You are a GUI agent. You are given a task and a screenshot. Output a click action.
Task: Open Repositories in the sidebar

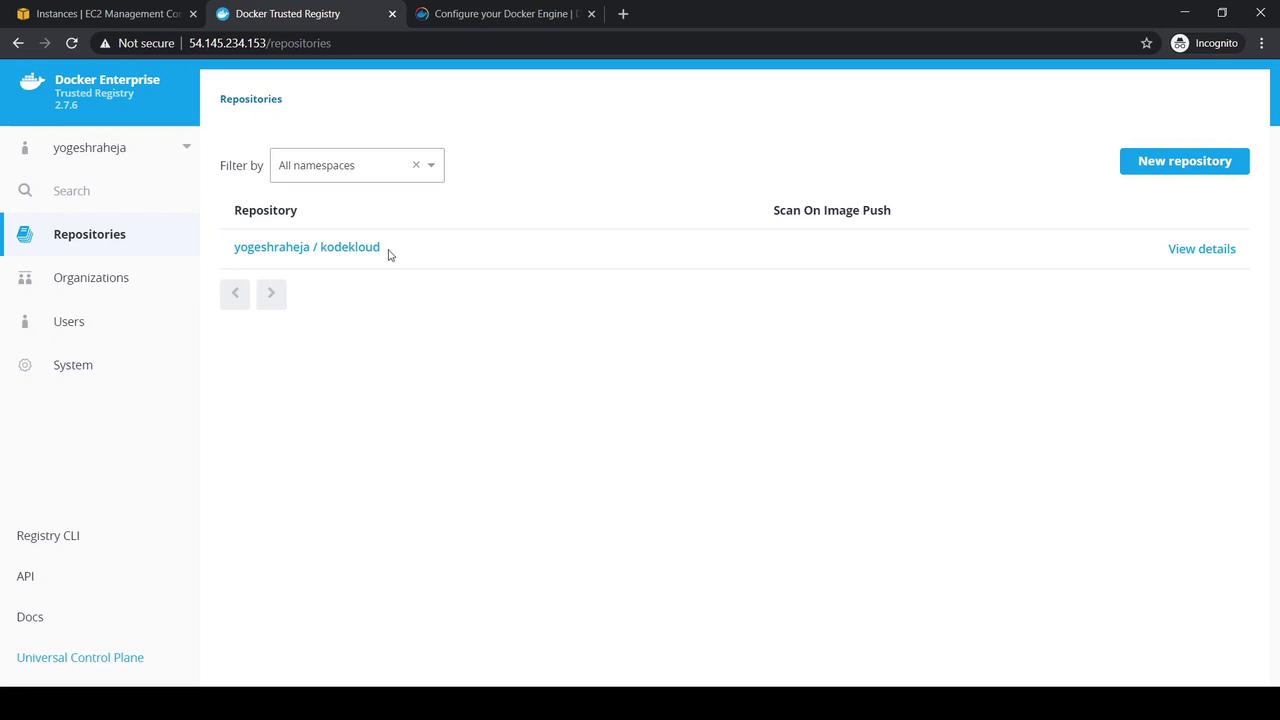coord(100,234)
